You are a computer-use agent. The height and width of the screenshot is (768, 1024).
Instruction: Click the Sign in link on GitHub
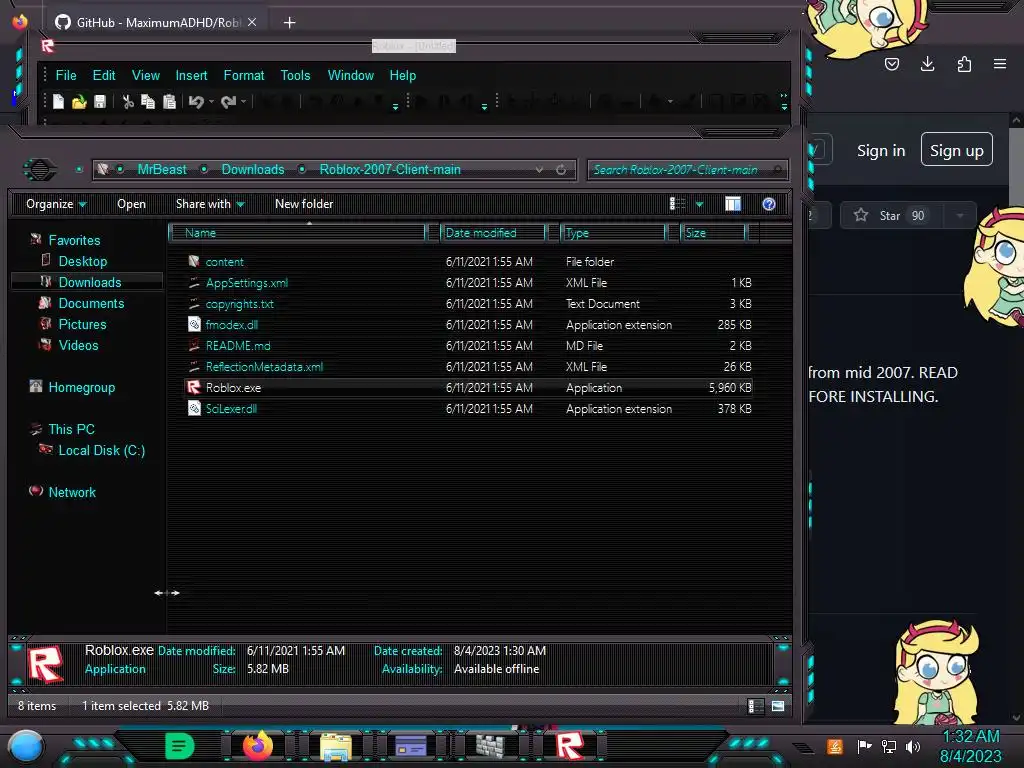881,151
